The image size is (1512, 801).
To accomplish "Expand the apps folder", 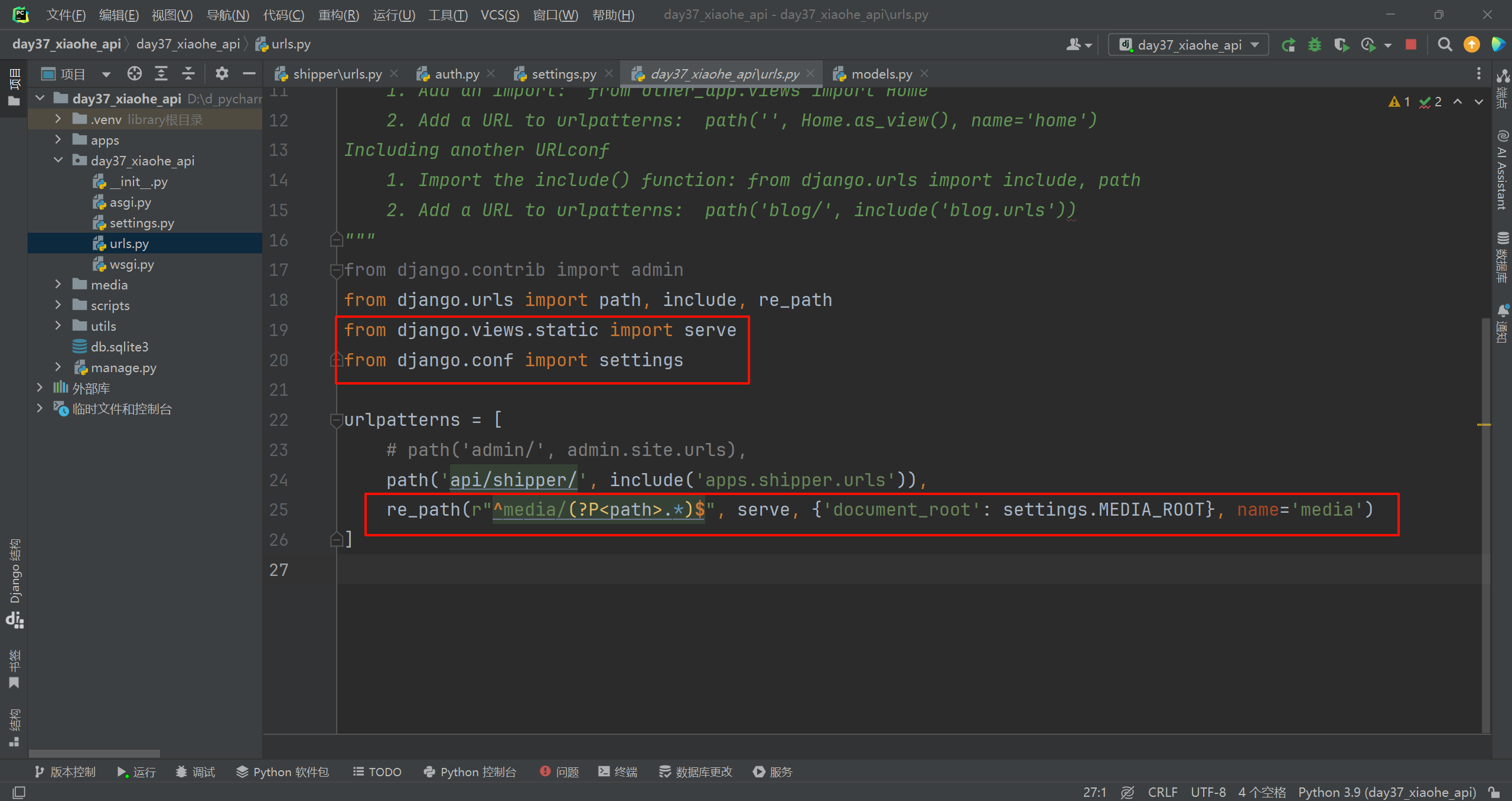I will click(x=58, y=139).
